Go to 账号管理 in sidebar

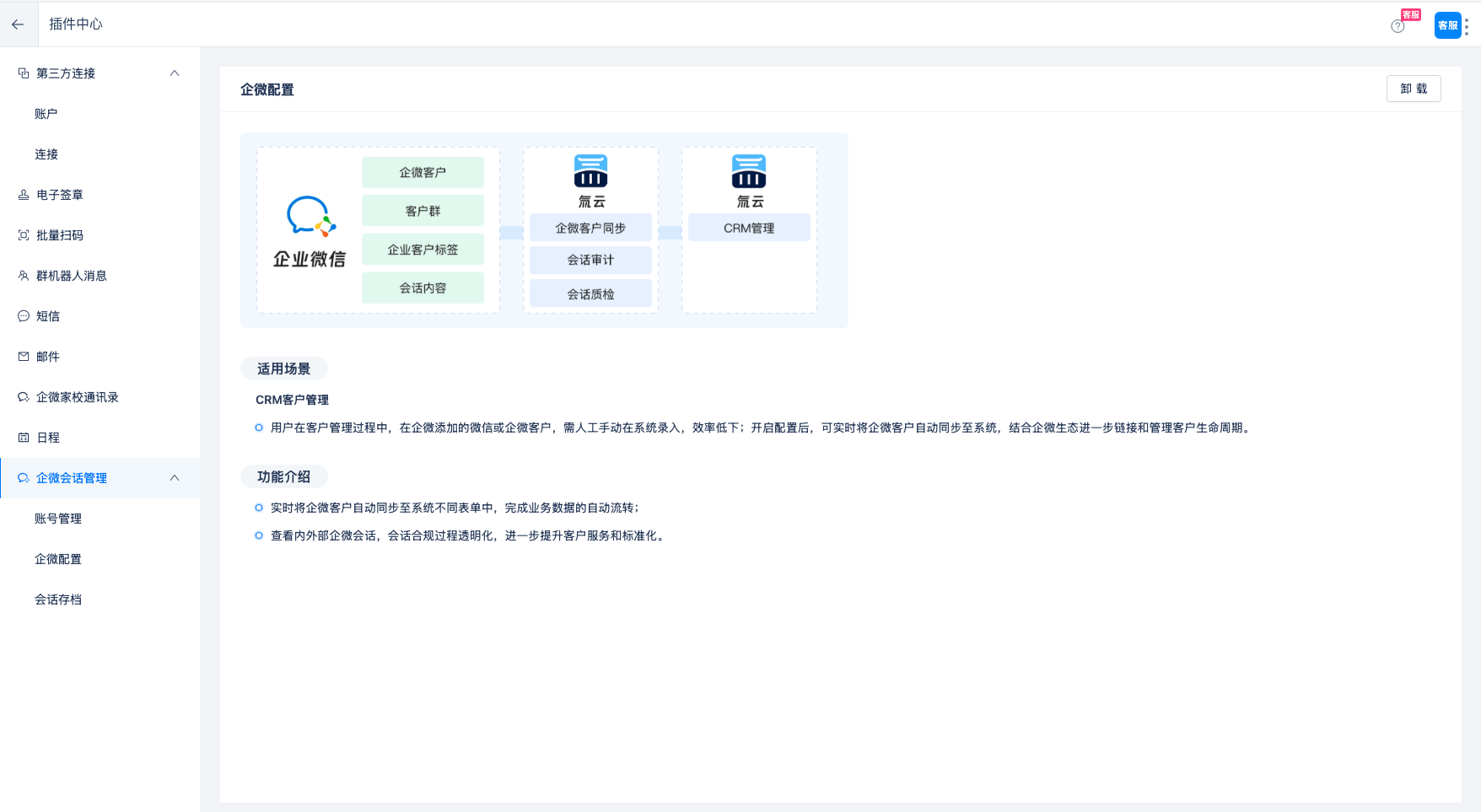[x=58, y=519]
